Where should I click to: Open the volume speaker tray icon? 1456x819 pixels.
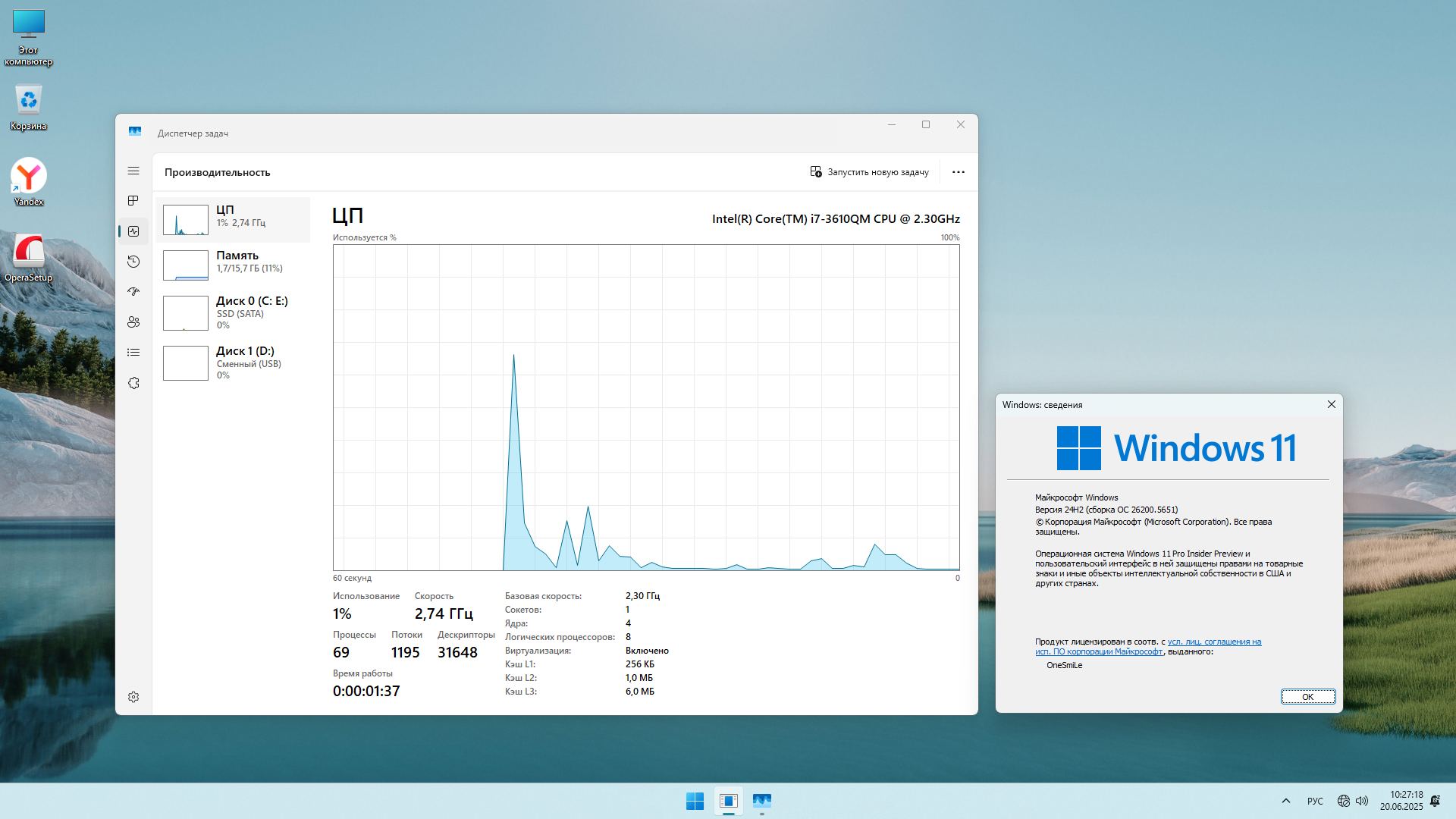click(x=1362, y=801)
